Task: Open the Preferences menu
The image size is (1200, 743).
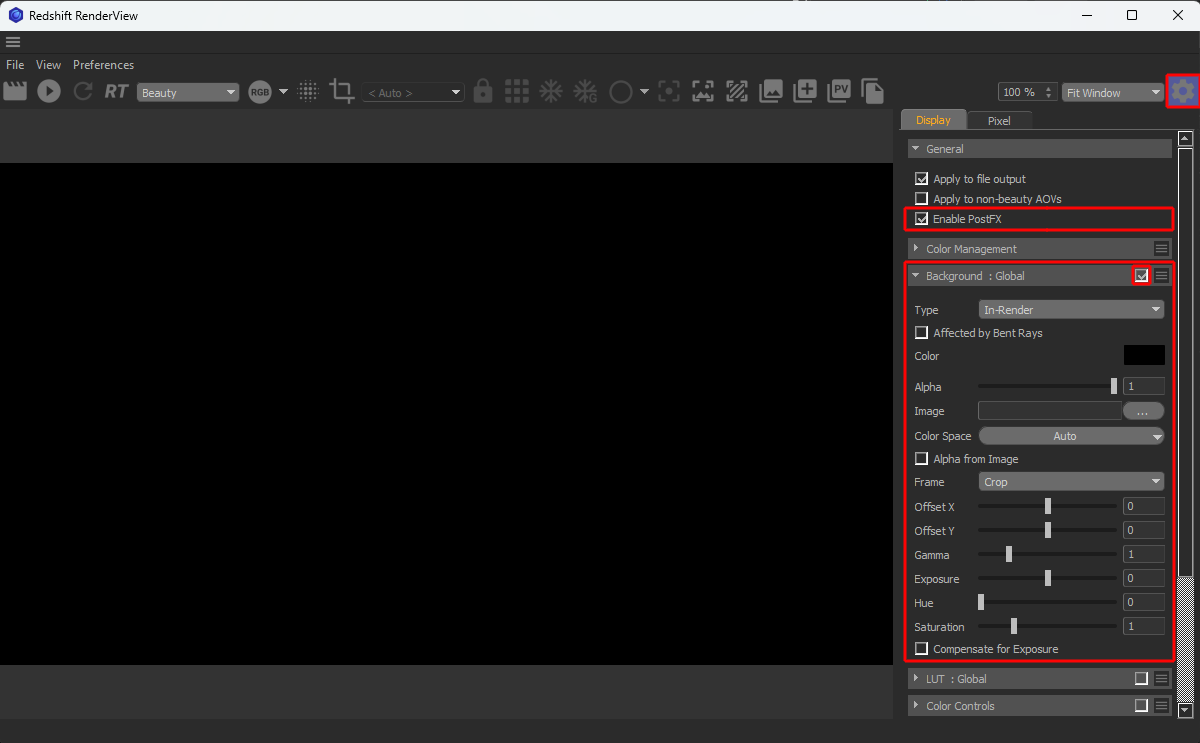Action: pos(103,65)
